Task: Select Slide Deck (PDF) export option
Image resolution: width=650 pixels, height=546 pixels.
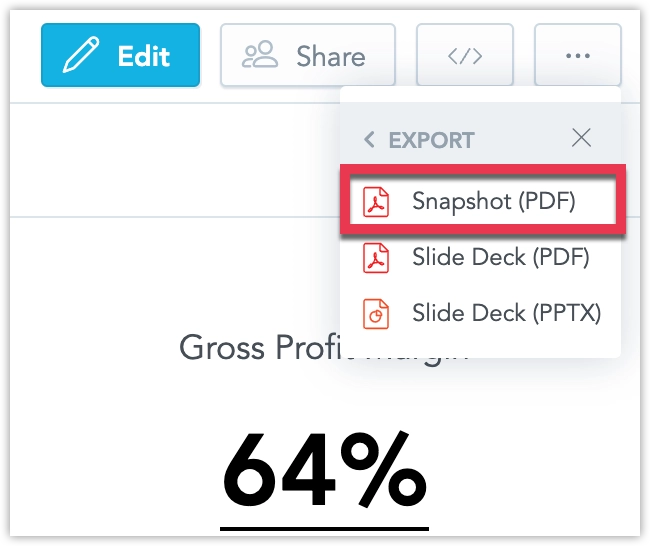Action: coord(480,257)
